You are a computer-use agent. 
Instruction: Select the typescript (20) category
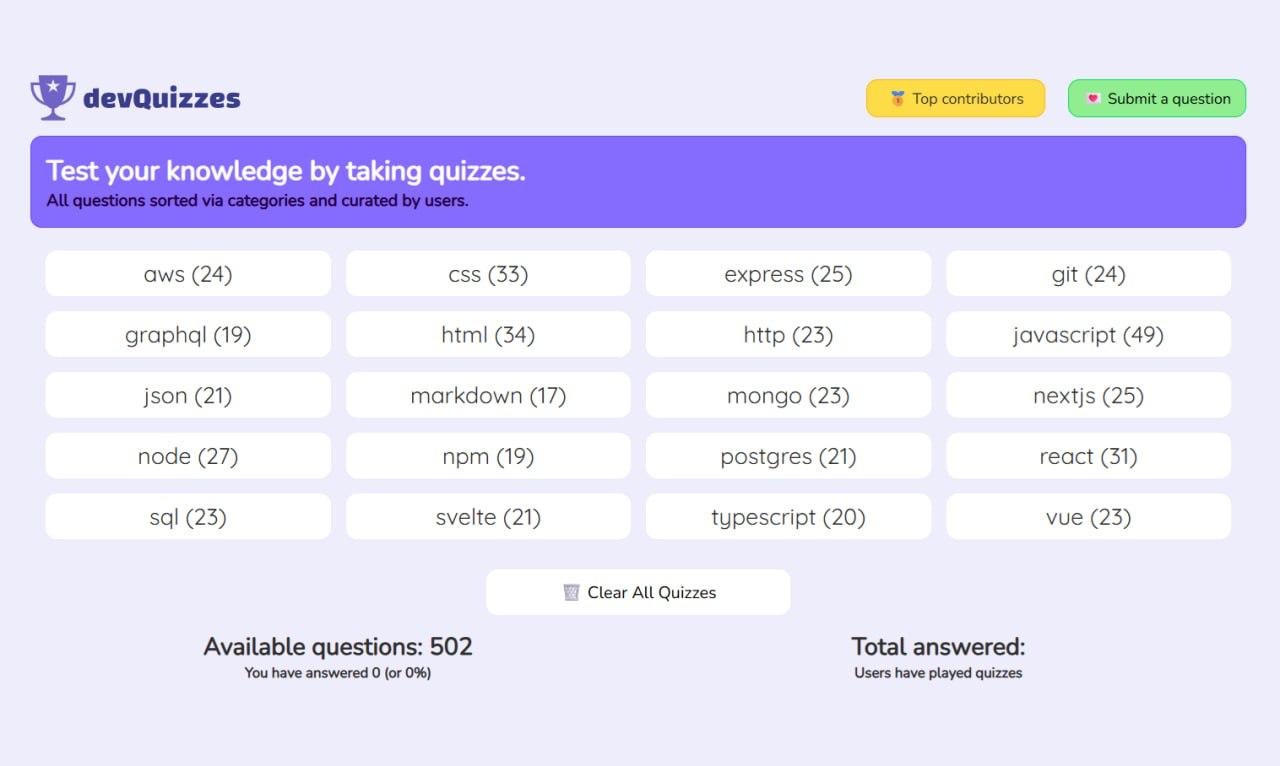coord(788,517)
